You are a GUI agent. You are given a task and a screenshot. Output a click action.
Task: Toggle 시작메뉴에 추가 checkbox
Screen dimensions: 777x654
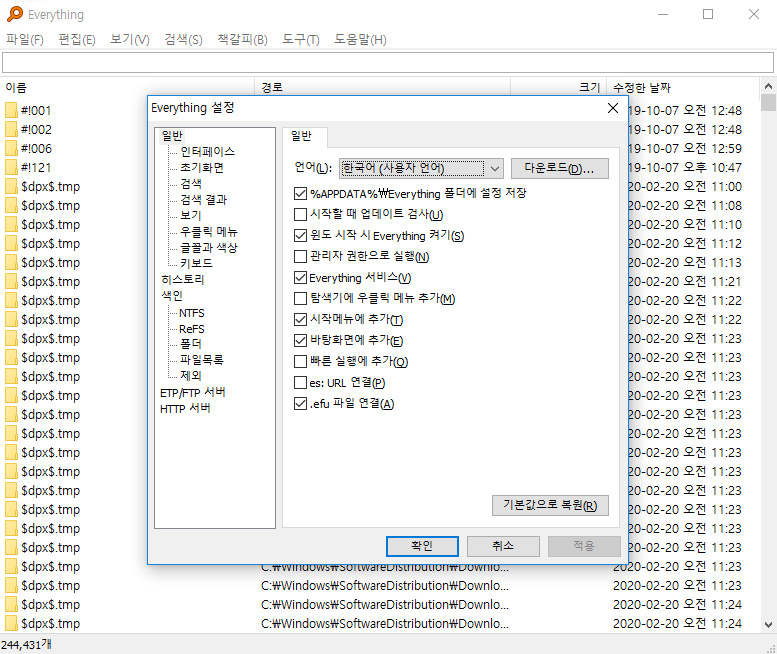300,320
